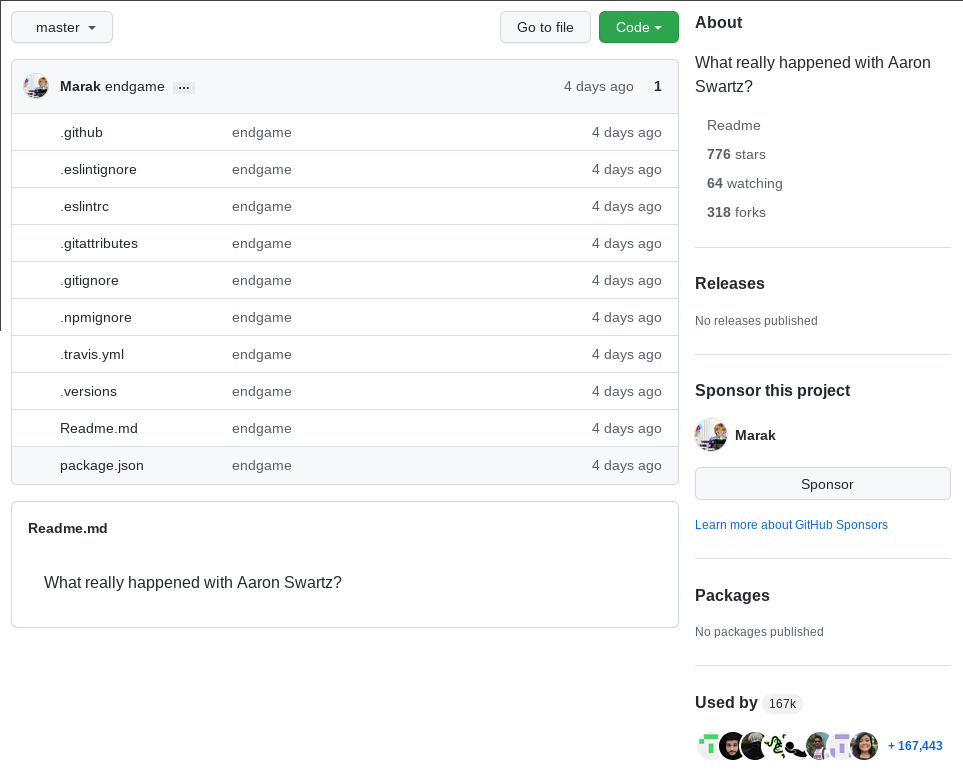This screenshot has height=778, width=963.
Task: Click 'endgame' commit link in .eslintrc row
Action: coord(262,206)
